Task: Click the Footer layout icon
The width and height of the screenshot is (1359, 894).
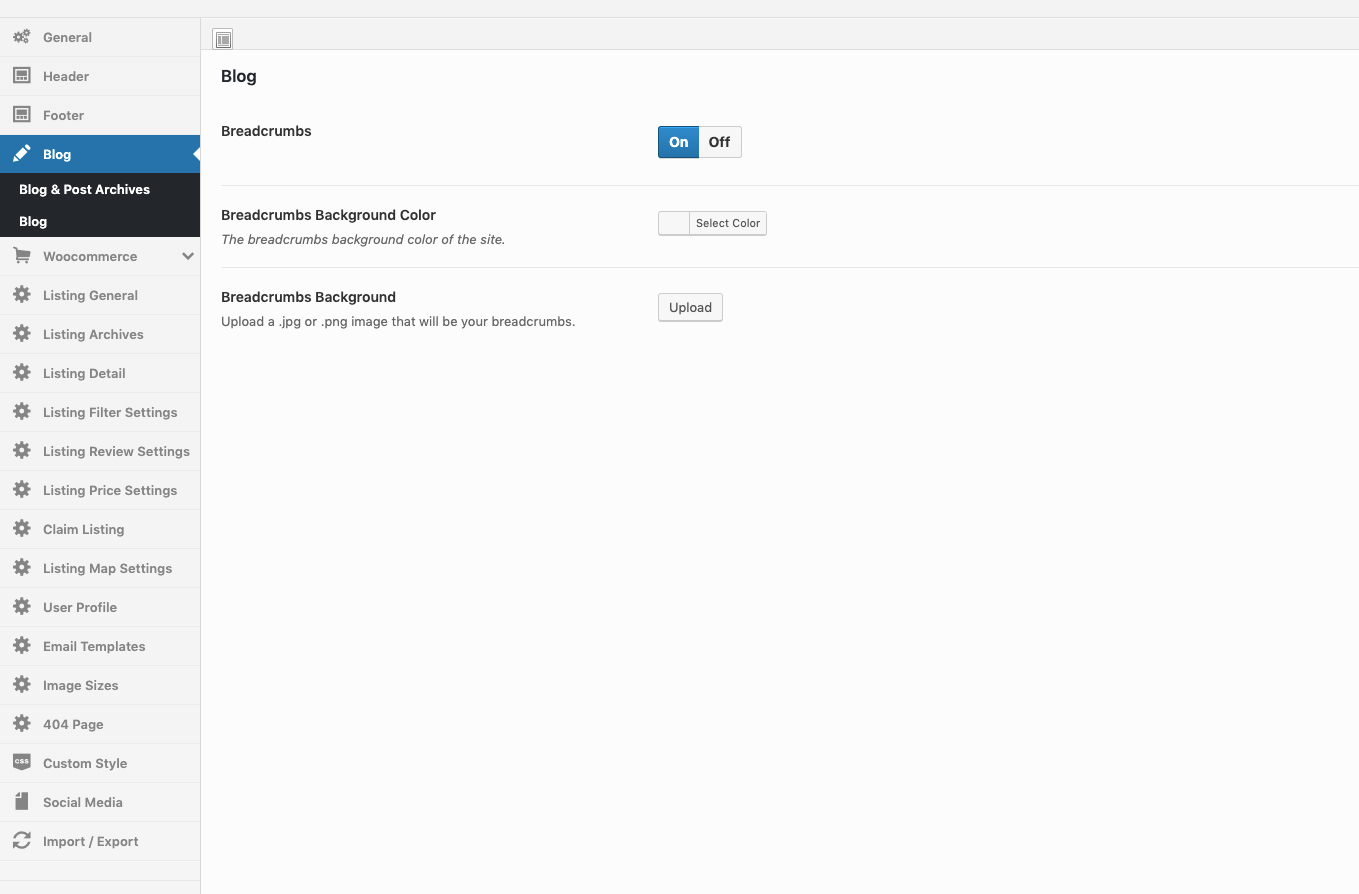Action: pyautogui.click(x=21, y=115)
